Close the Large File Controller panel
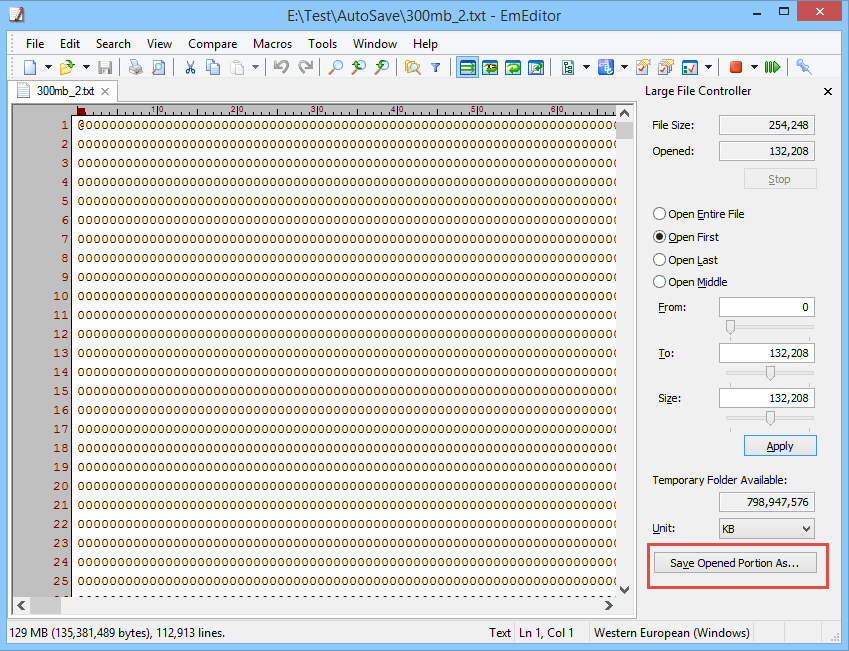This screenshot has height=651, width=849. [x=827, y=92]
